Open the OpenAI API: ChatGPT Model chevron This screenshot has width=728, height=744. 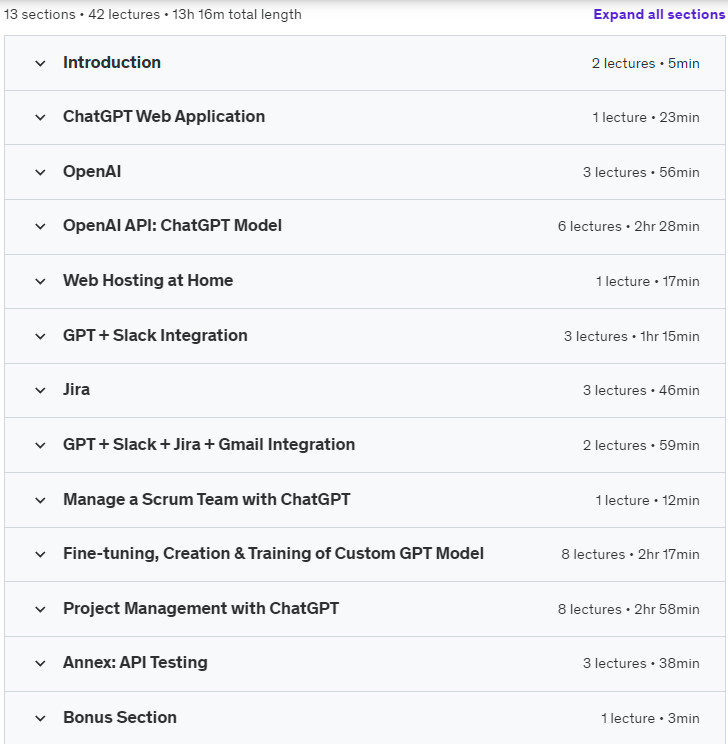40,226
